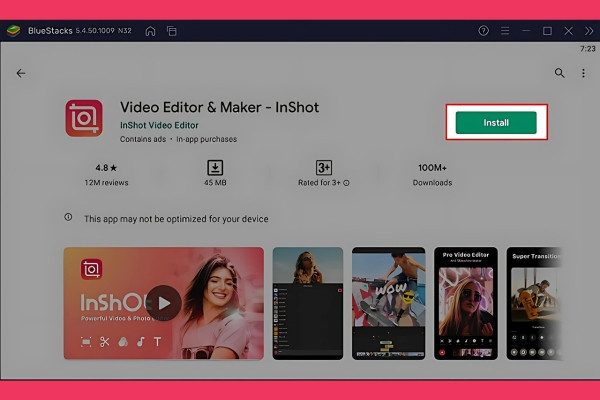View the 4.8 star rating
The height and width of the screenshot is (400, 600).
(x=106, y=168)
